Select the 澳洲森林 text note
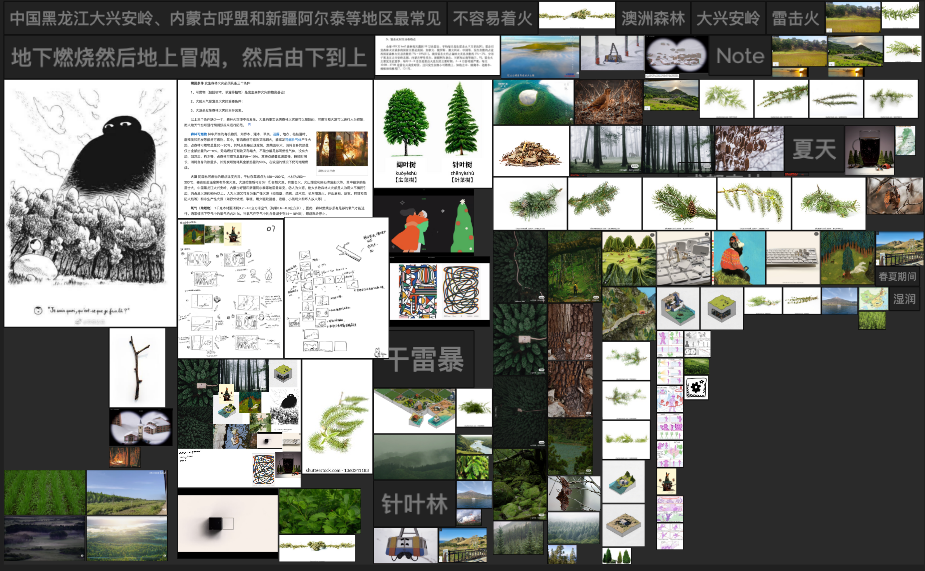Viewport: 925px width, 571px height. (653, 18)
